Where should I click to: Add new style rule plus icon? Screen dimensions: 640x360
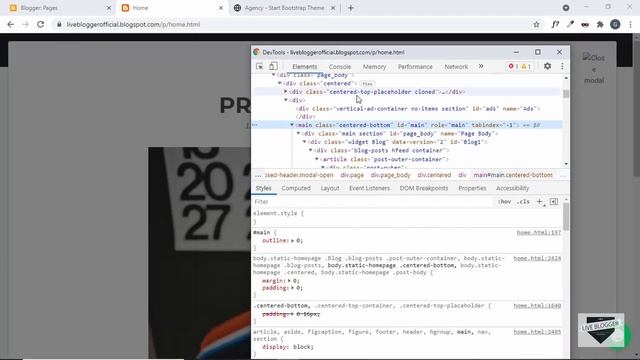click(x=540, y=202)
